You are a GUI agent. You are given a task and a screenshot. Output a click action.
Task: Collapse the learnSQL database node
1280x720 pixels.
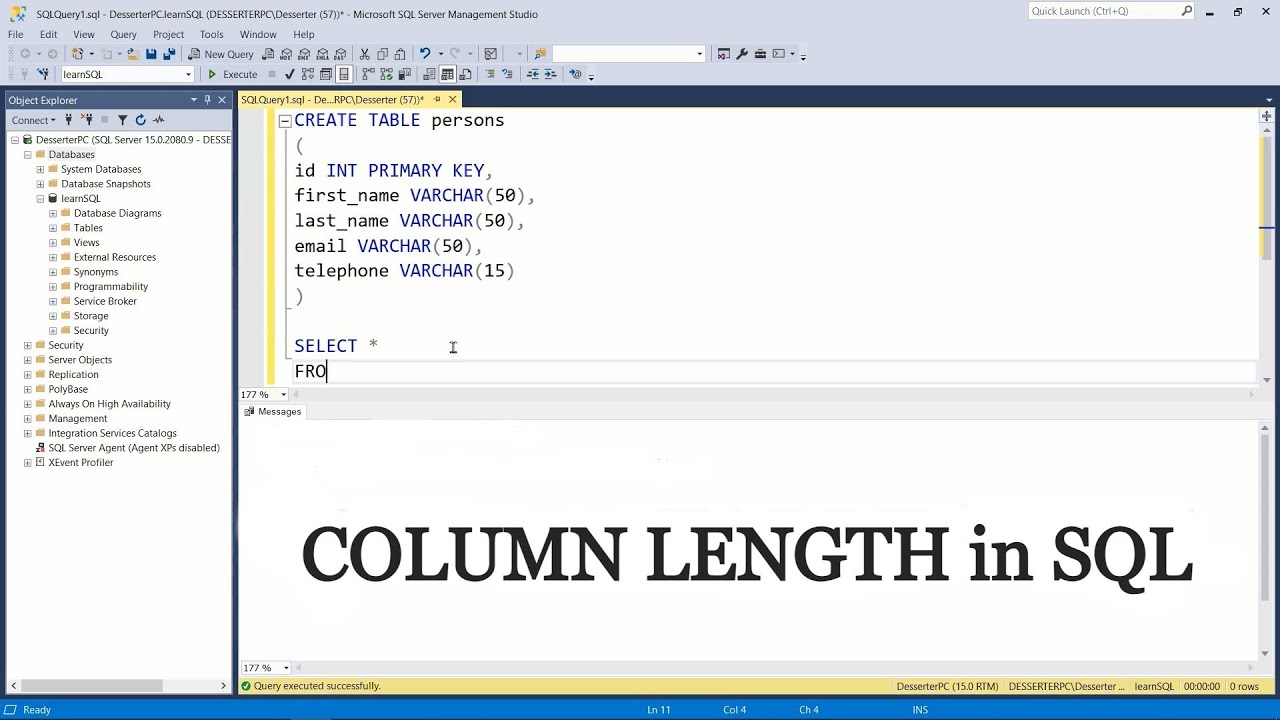[40, 198]
